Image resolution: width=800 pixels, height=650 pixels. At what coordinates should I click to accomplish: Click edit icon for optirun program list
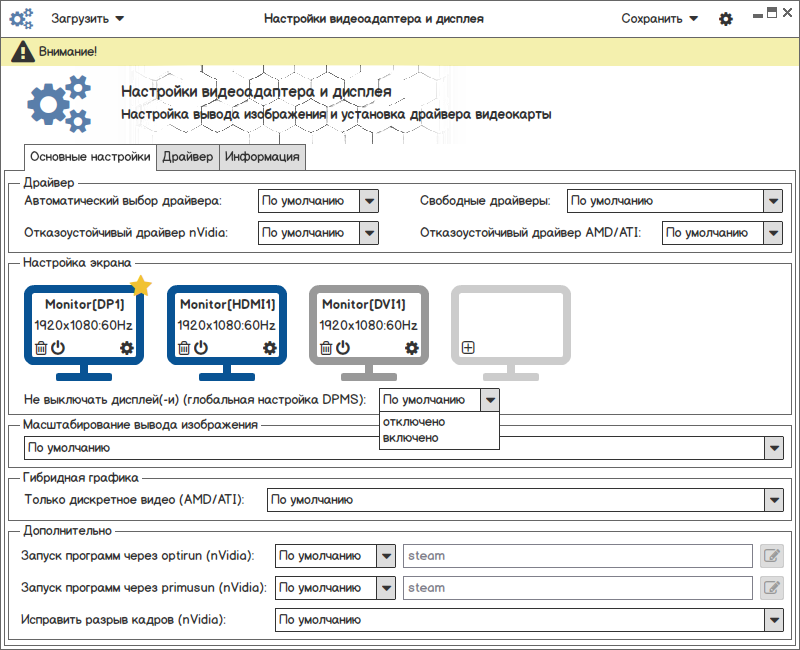pos(771,556)
